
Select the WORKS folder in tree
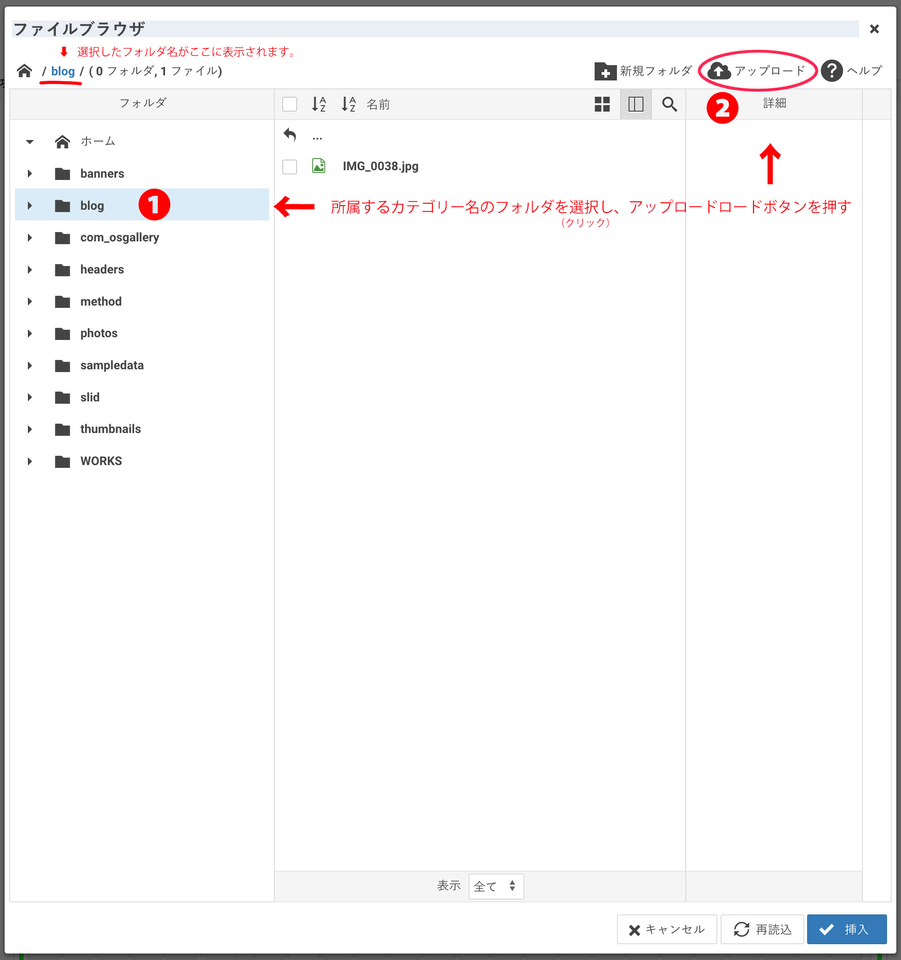click(100, 461)
